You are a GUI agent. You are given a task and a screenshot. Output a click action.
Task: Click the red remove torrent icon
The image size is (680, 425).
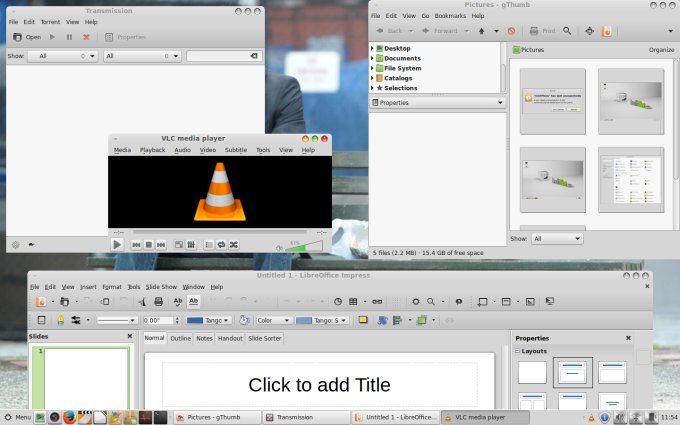coord(86,37)
